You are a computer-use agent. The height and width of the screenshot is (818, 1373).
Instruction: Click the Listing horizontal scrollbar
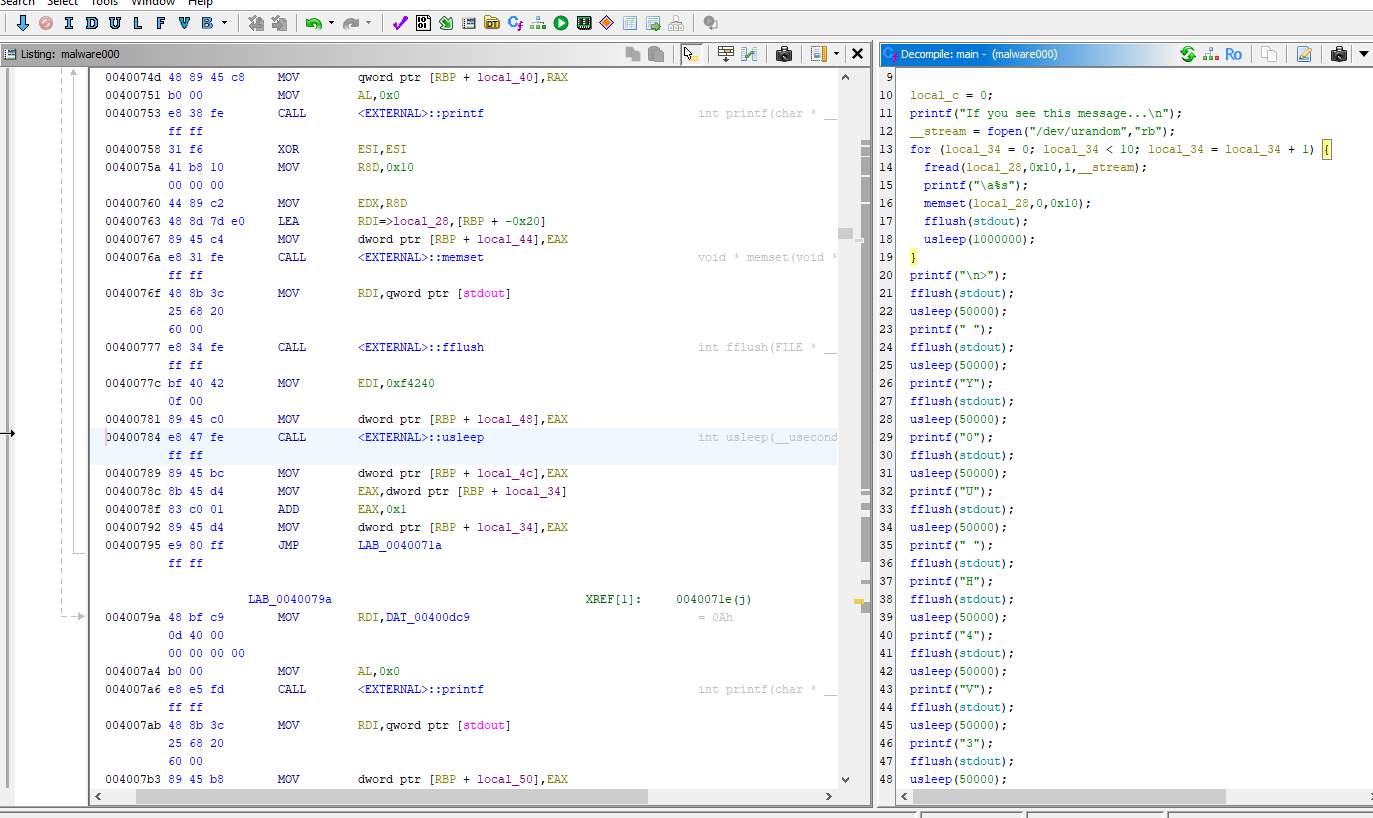click(392, 797)
